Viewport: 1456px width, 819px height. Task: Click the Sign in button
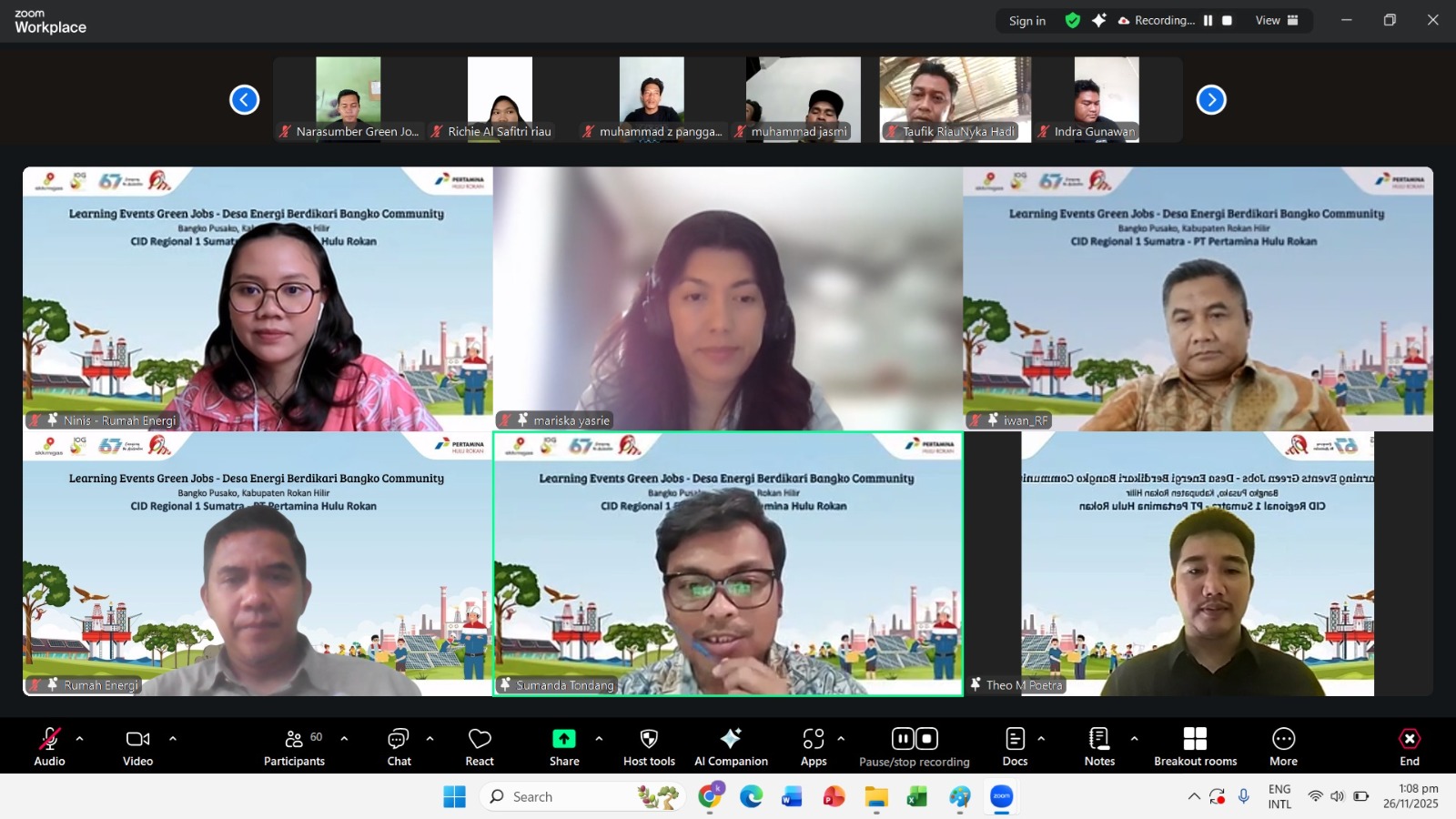pyautogui.click(x=1026, y=21)
